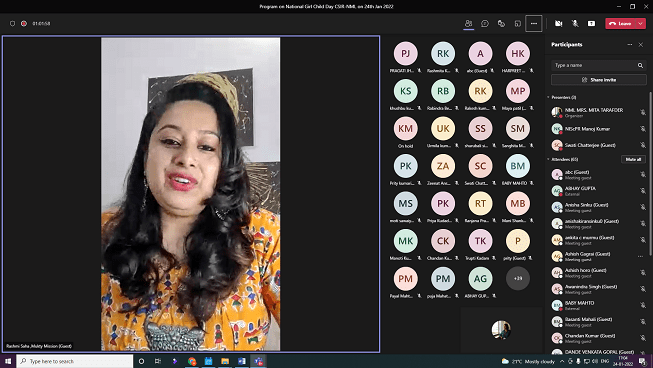Open the Windows Start menu
The width and height of the screenshot is (653, 368).
coord(8,361)
